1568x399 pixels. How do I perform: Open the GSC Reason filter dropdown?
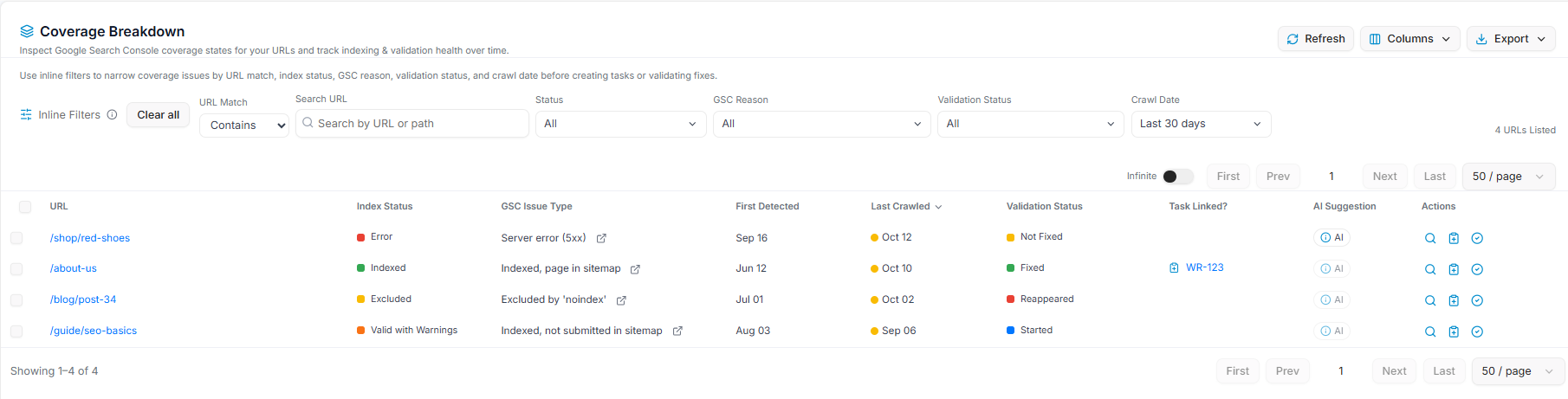[x=822, y=124]
